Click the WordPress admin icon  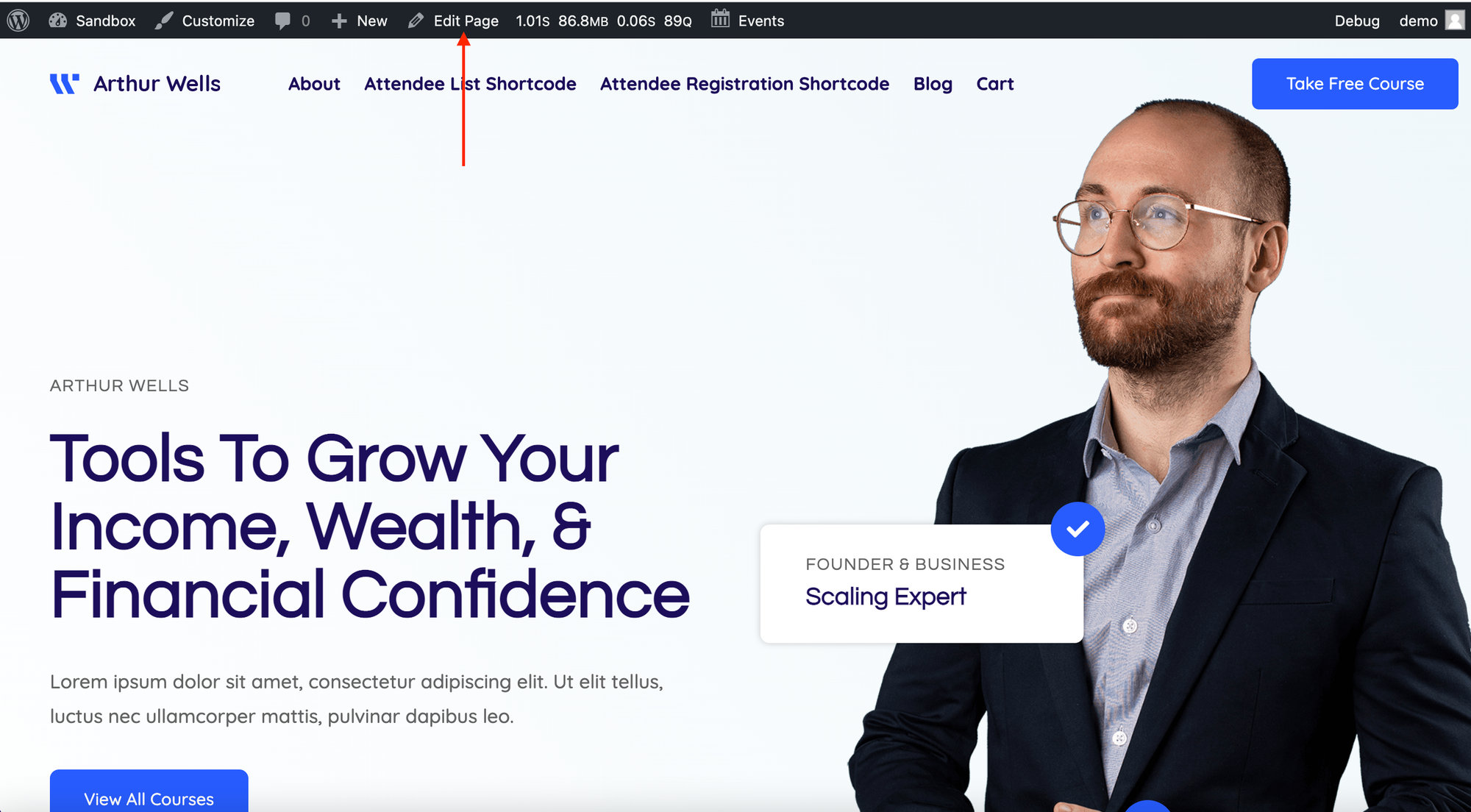tap(18, 19)
